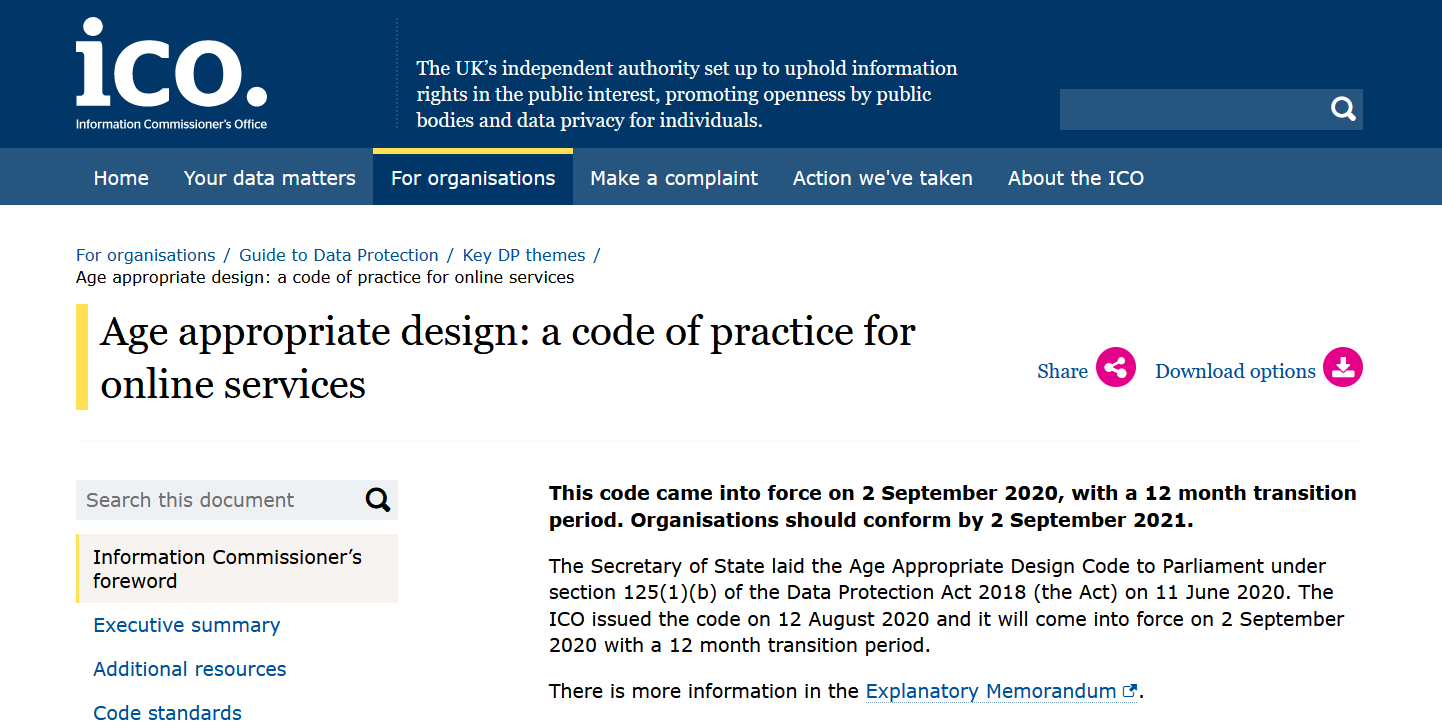Click the ICO logo in the header
This screenshot has width=1442, height=728.
click(171, 74)
